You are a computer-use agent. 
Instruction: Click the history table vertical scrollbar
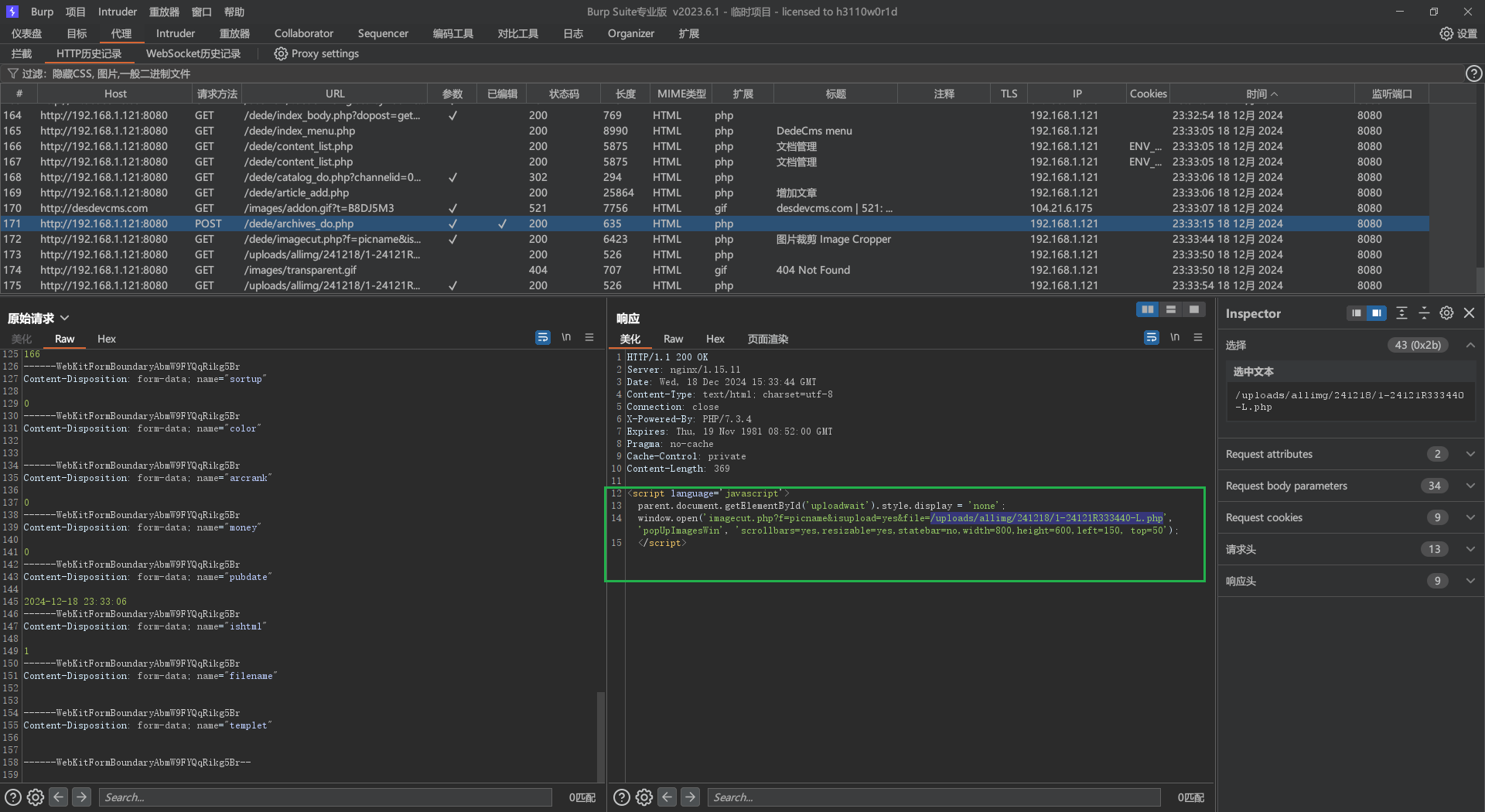(x=1480, y=278)
